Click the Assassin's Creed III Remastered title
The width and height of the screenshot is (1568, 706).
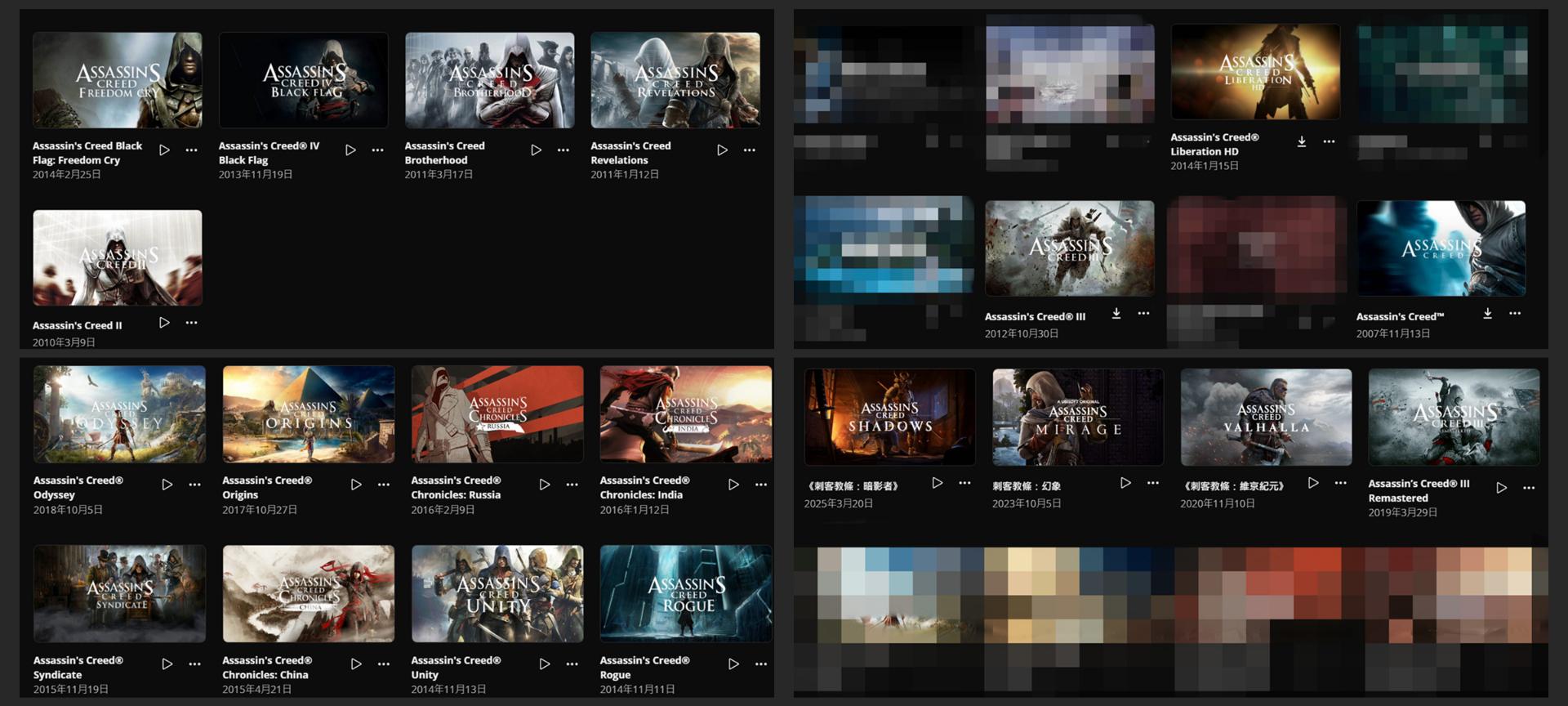(1419, 490)
